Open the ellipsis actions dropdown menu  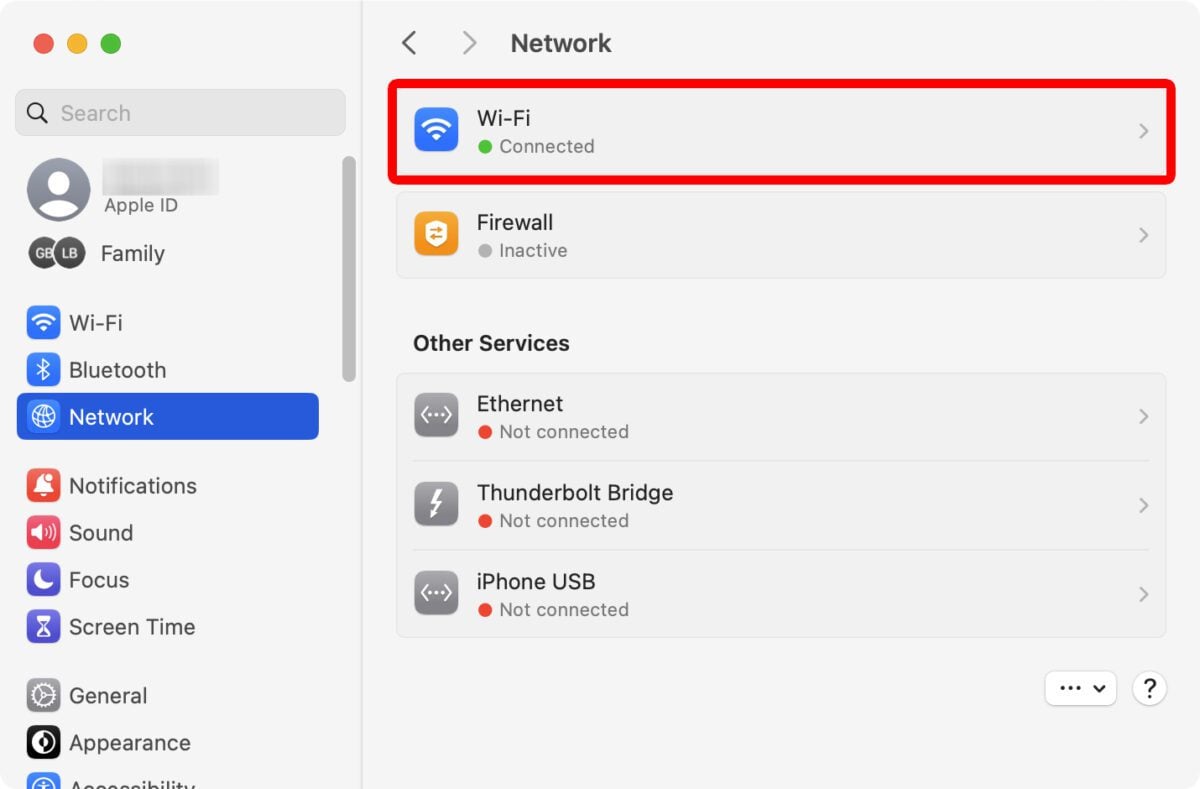click(1080, 688)
